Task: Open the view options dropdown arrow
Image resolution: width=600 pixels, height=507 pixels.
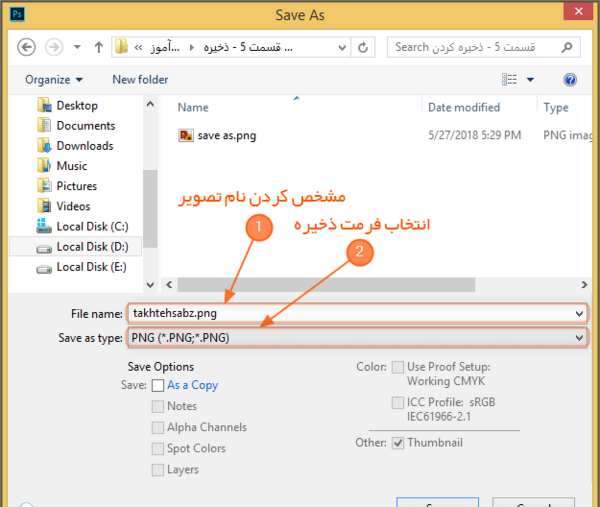Action: (x=530, y=80)
